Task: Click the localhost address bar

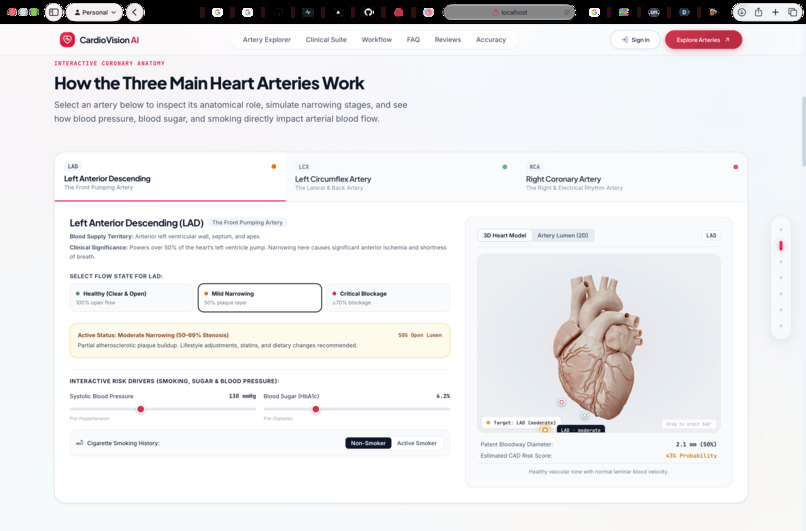Action: pos(509,12)
